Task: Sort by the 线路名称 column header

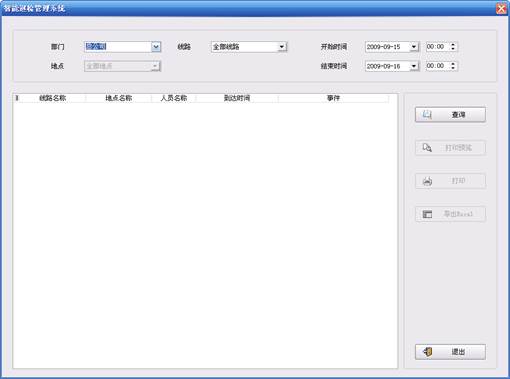Action: (x=52, y=98)
